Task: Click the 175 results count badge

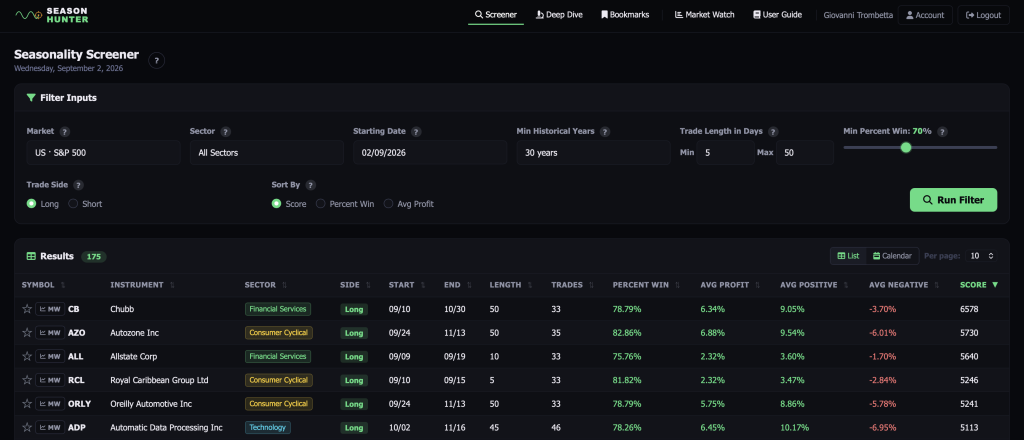Action: click(93, 257)
